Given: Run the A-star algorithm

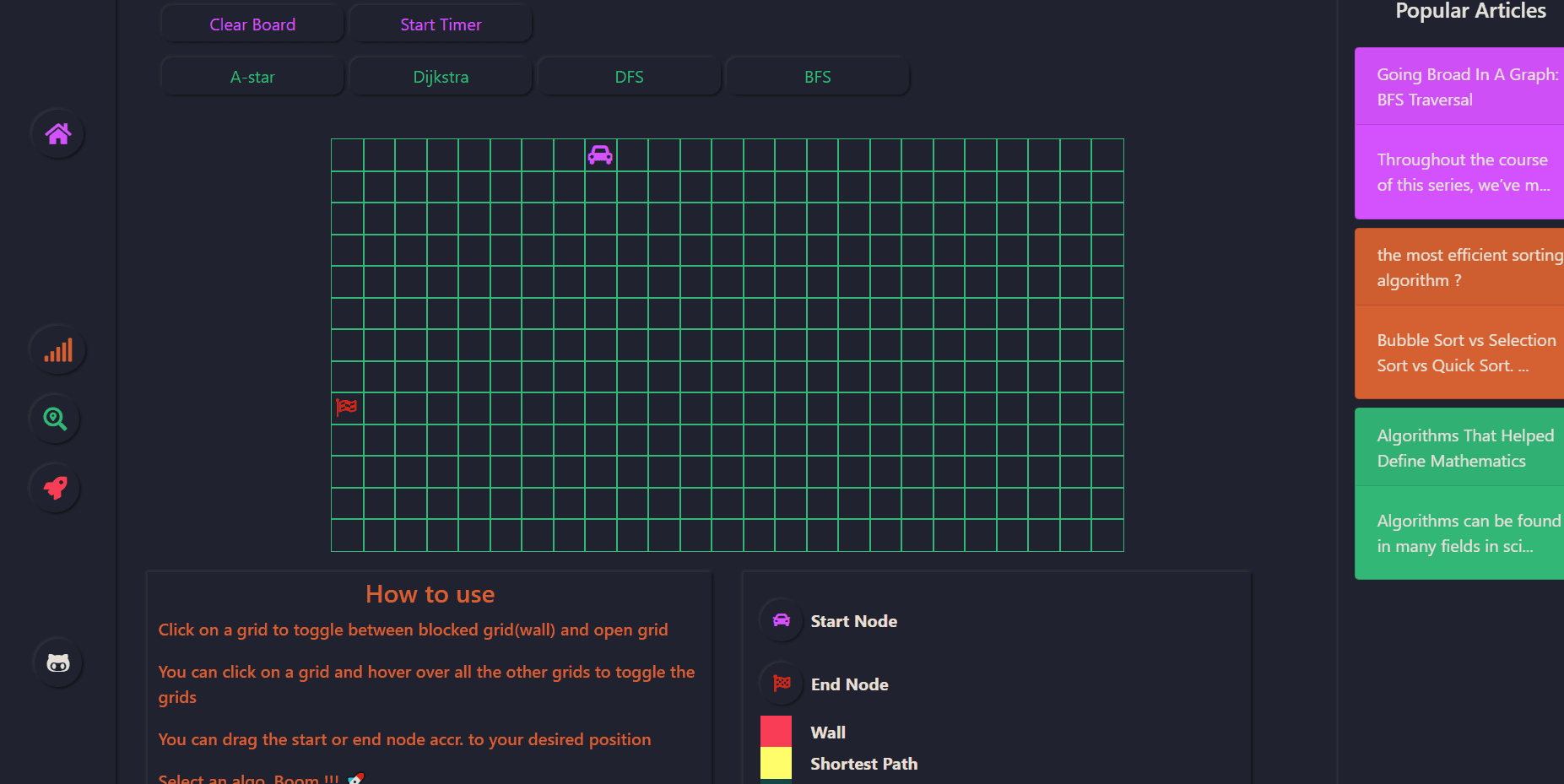Looking at the screenshot, I should click(x=252, y=77).
